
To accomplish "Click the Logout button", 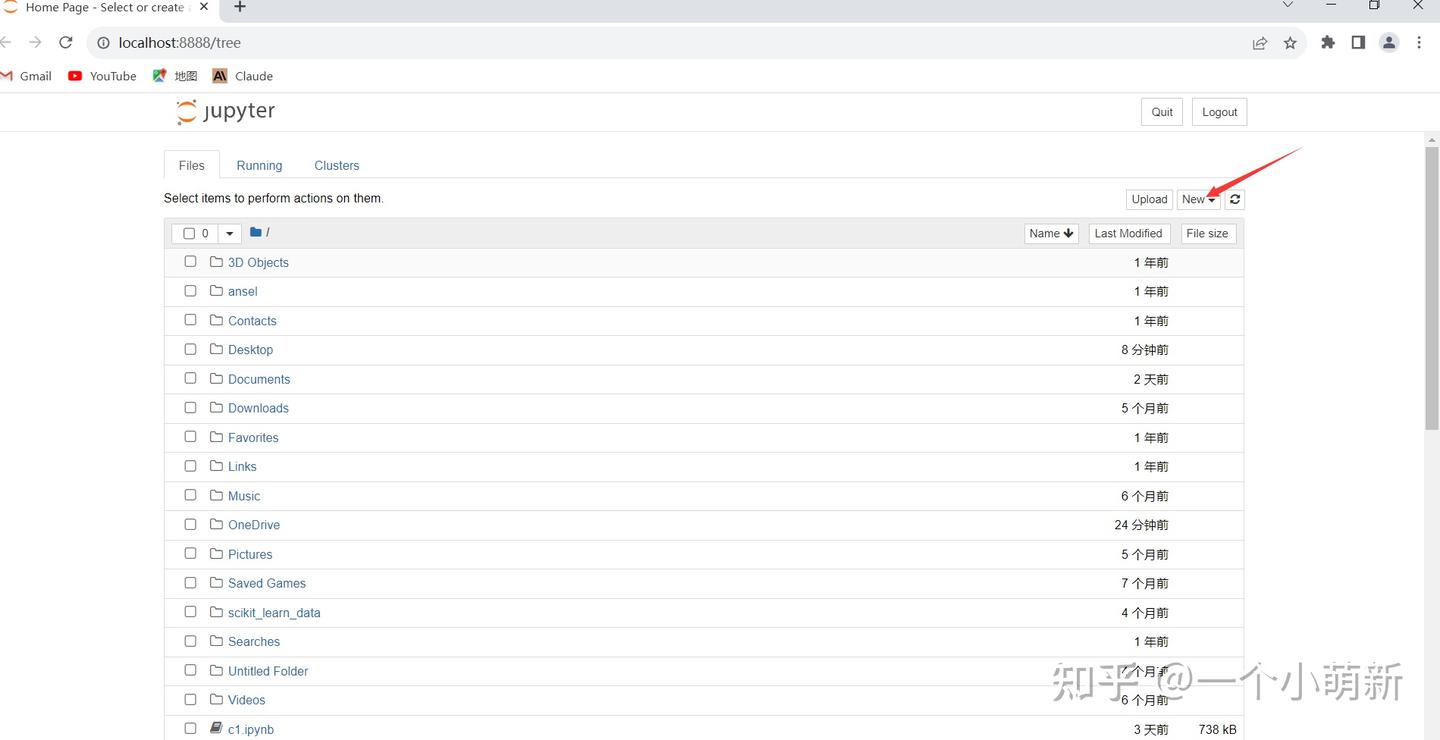I will coord(1219,111).
